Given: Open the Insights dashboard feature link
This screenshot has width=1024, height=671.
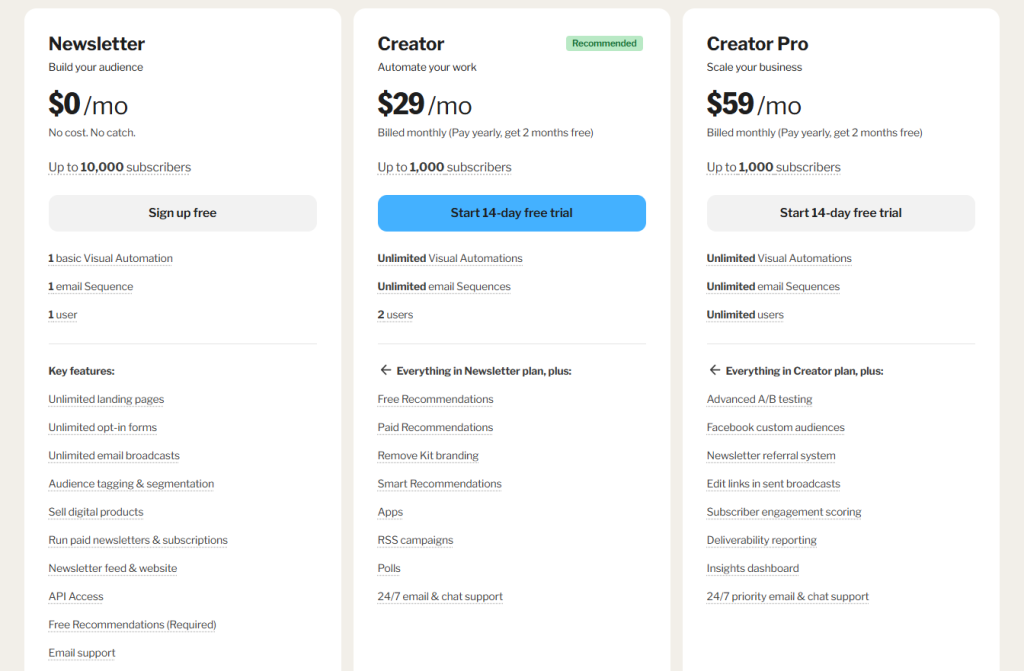Looking at the screenshot, I should tap(752, 568).
